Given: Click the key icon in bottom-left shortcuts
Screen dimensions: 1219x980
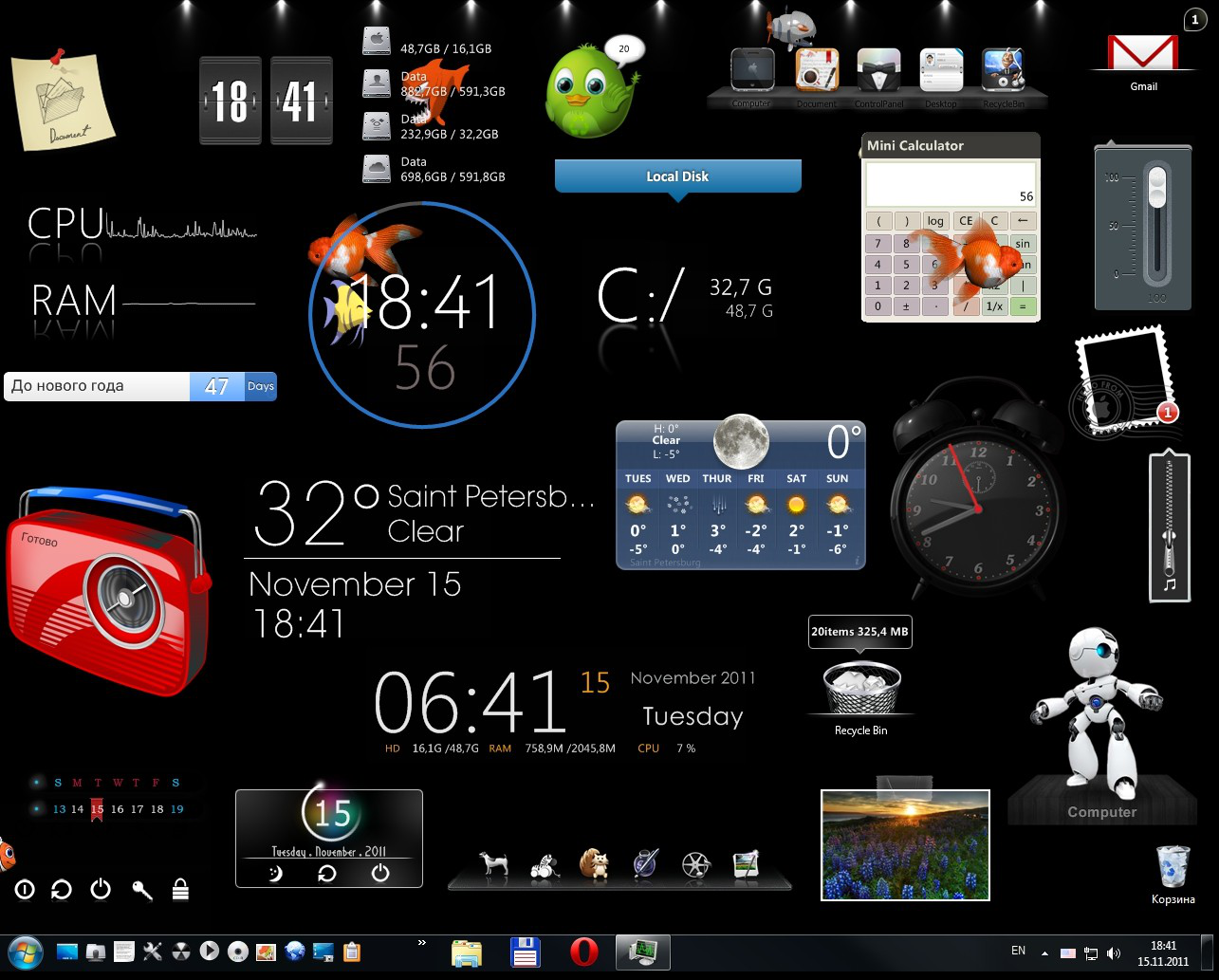Looking at the screenshot, I should click(142, 890).
